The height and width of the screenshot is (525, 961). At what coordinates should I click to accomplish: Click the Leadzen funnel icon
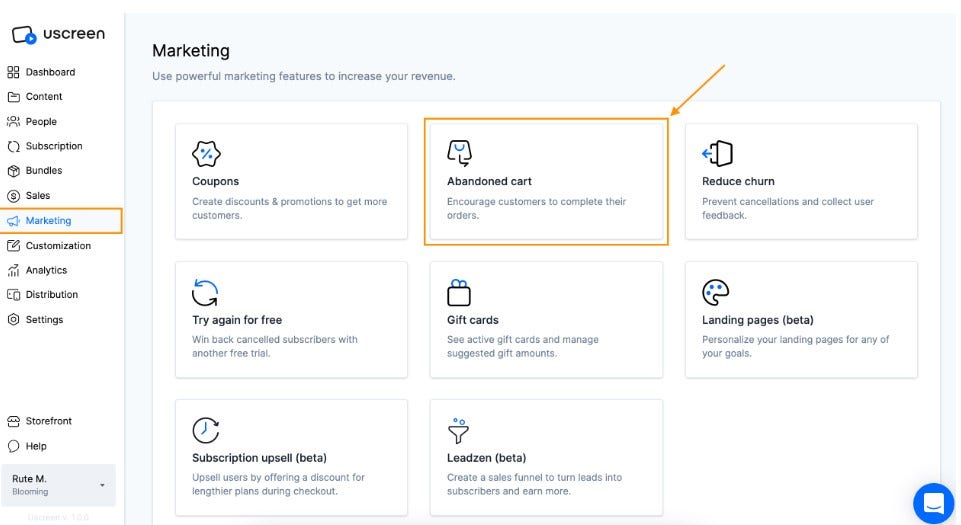point(458,431)
